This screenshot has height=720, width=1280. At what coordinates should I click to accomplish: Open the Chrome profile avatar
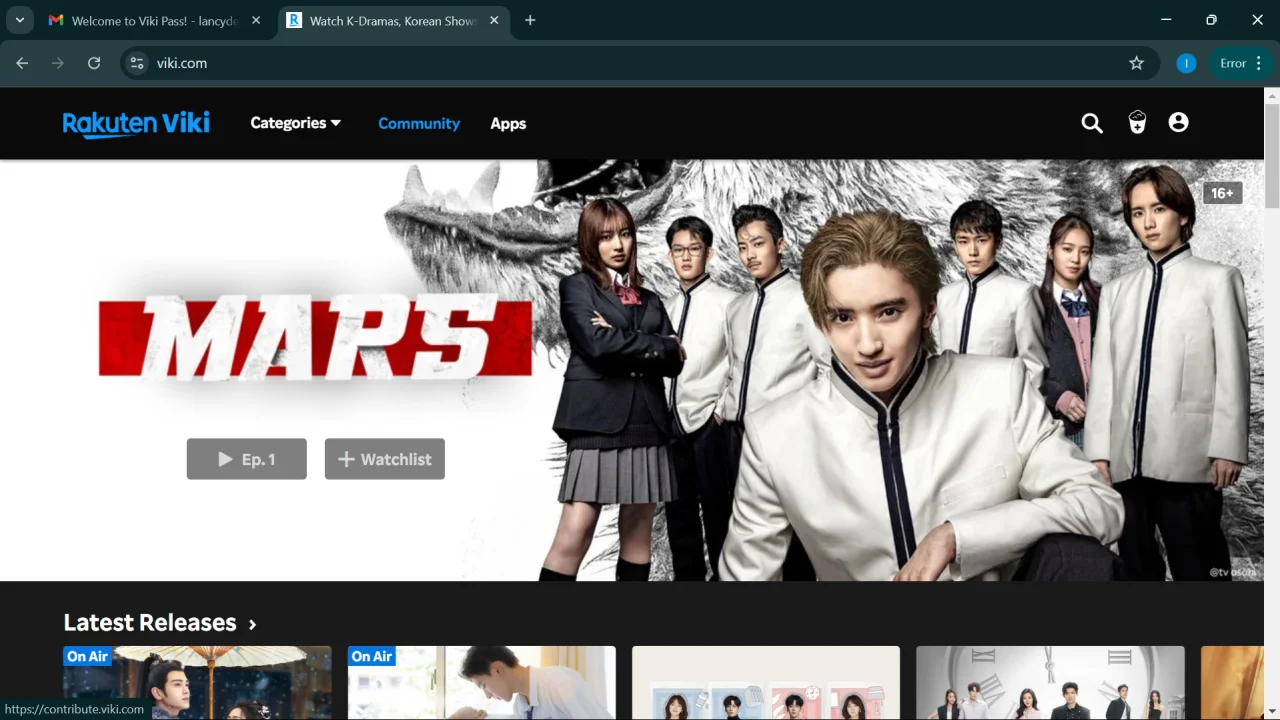pyautogui.click(x=1186, y=63)
